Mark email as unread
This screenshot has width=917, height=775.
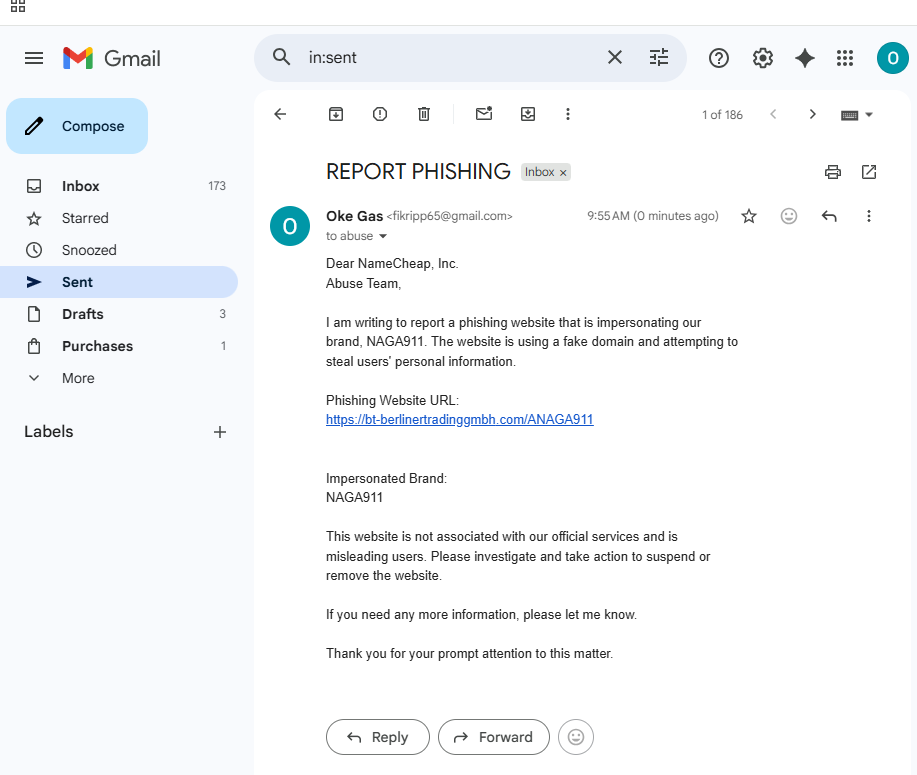484,113
